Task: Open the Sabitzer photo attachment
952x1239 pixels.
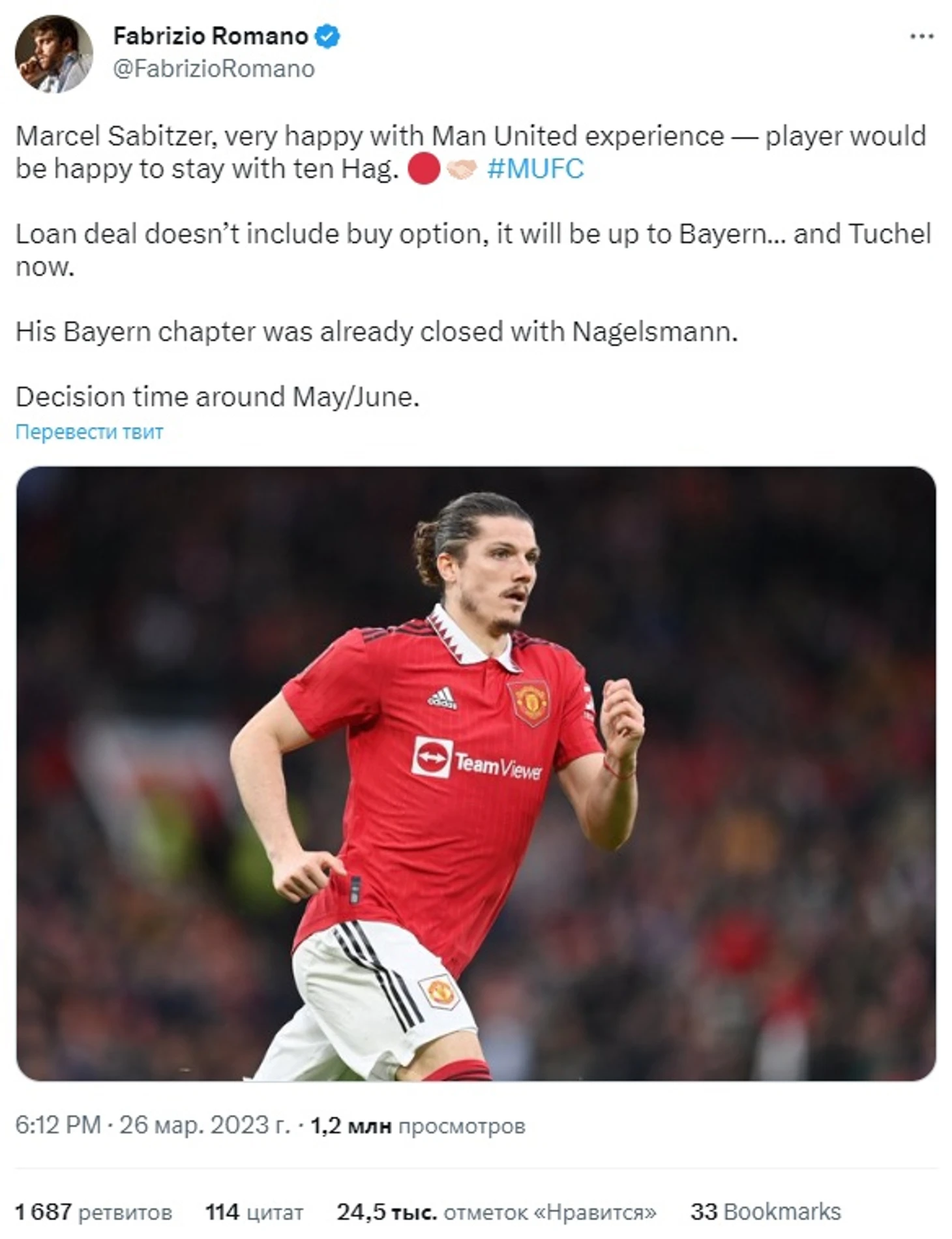Action: point(476,773)
